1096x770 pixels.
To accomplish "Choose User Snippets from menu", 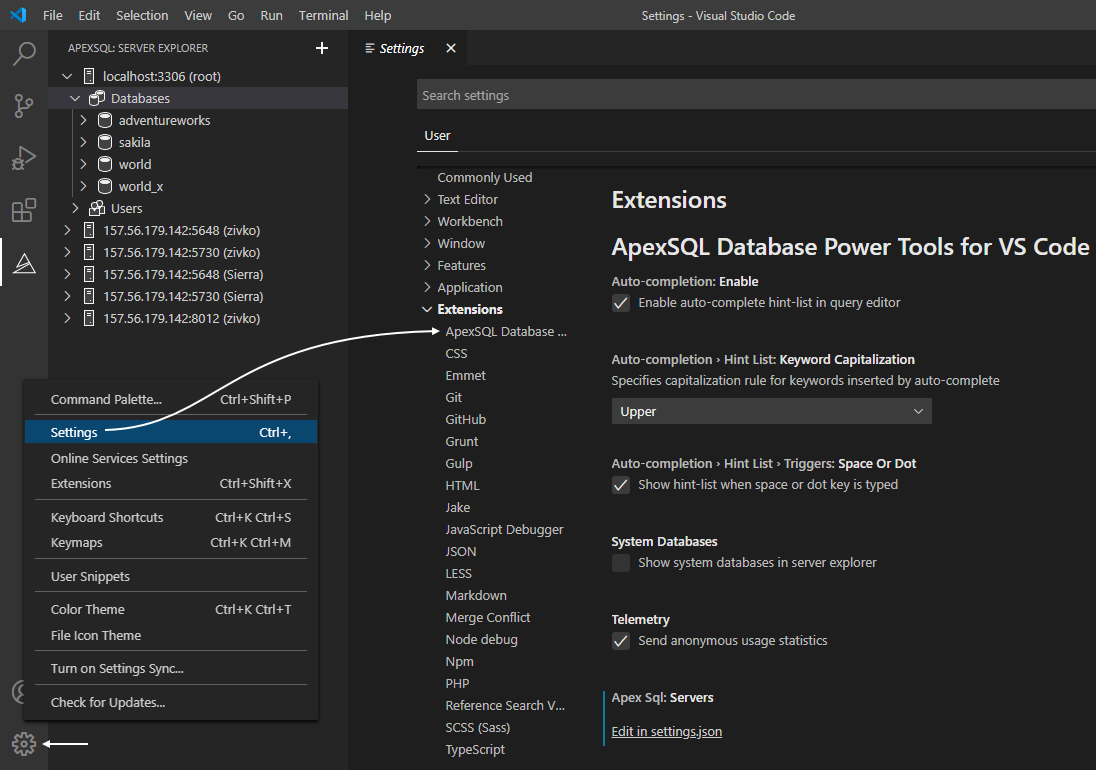I will click(x=171, y=576).
